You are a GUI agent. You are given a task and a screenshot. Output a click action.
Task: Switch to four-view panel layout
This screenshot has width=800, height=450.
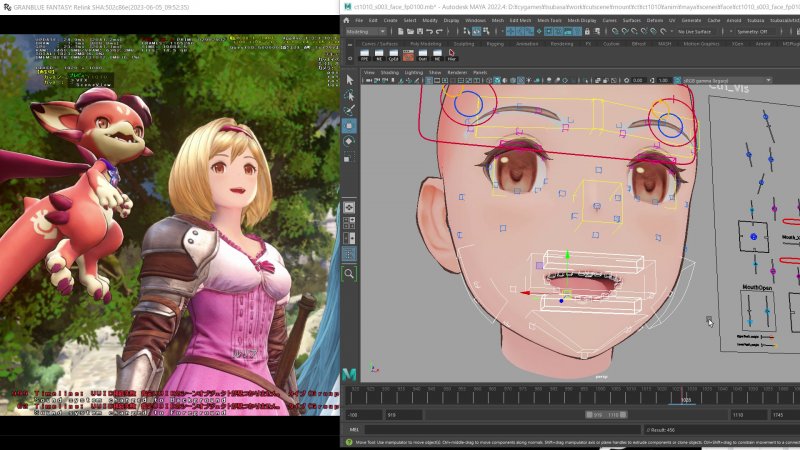click(x=349, y=223)
